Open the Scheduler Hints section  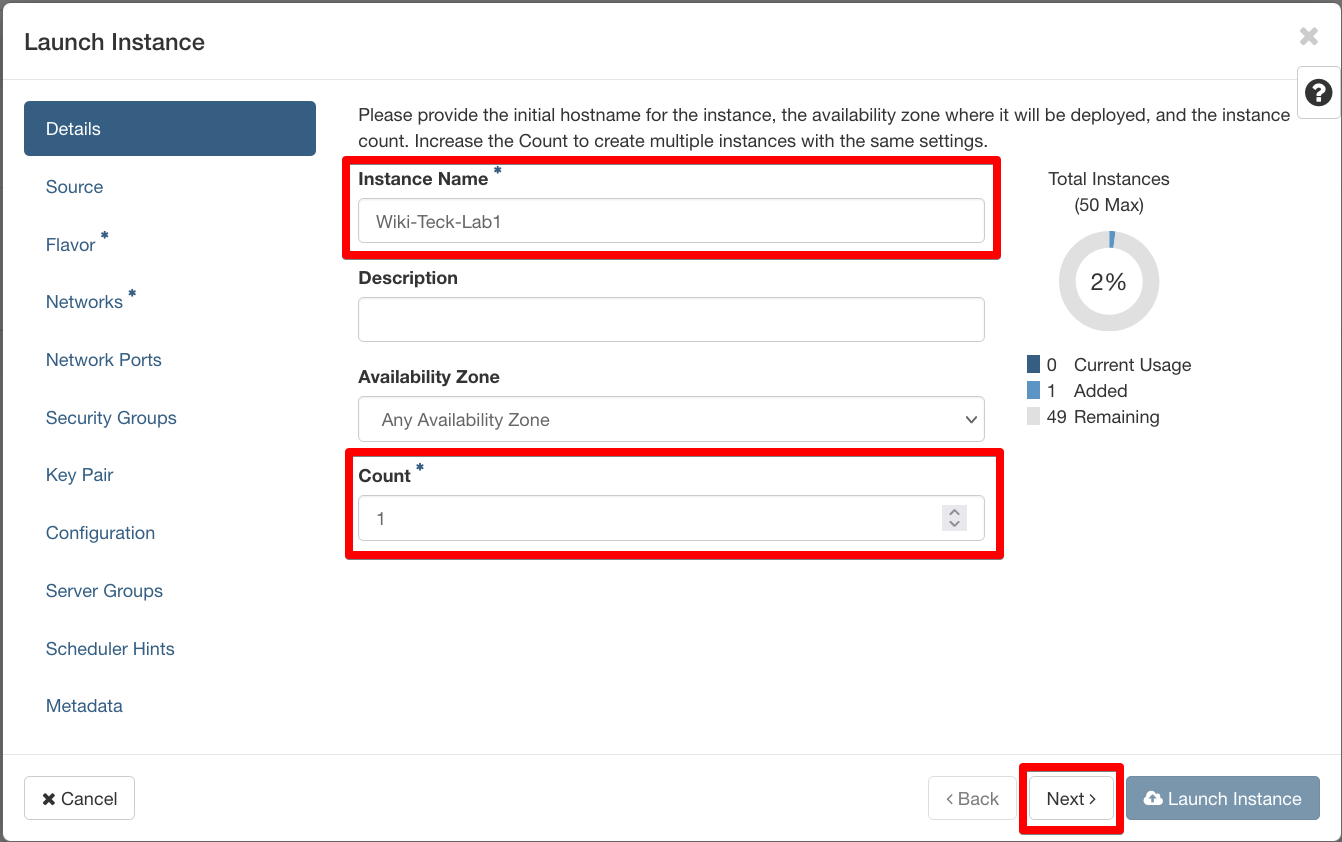tap(110, 649)
